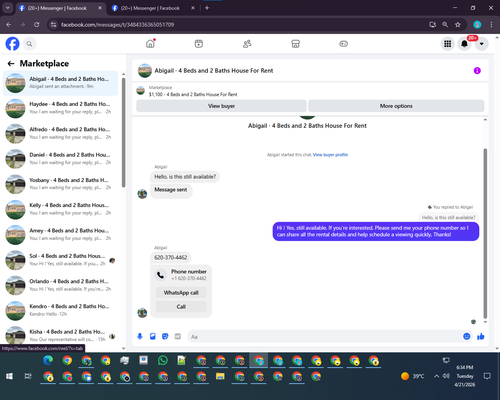Open Orlando conversation in the list

[x=60, y=286]
